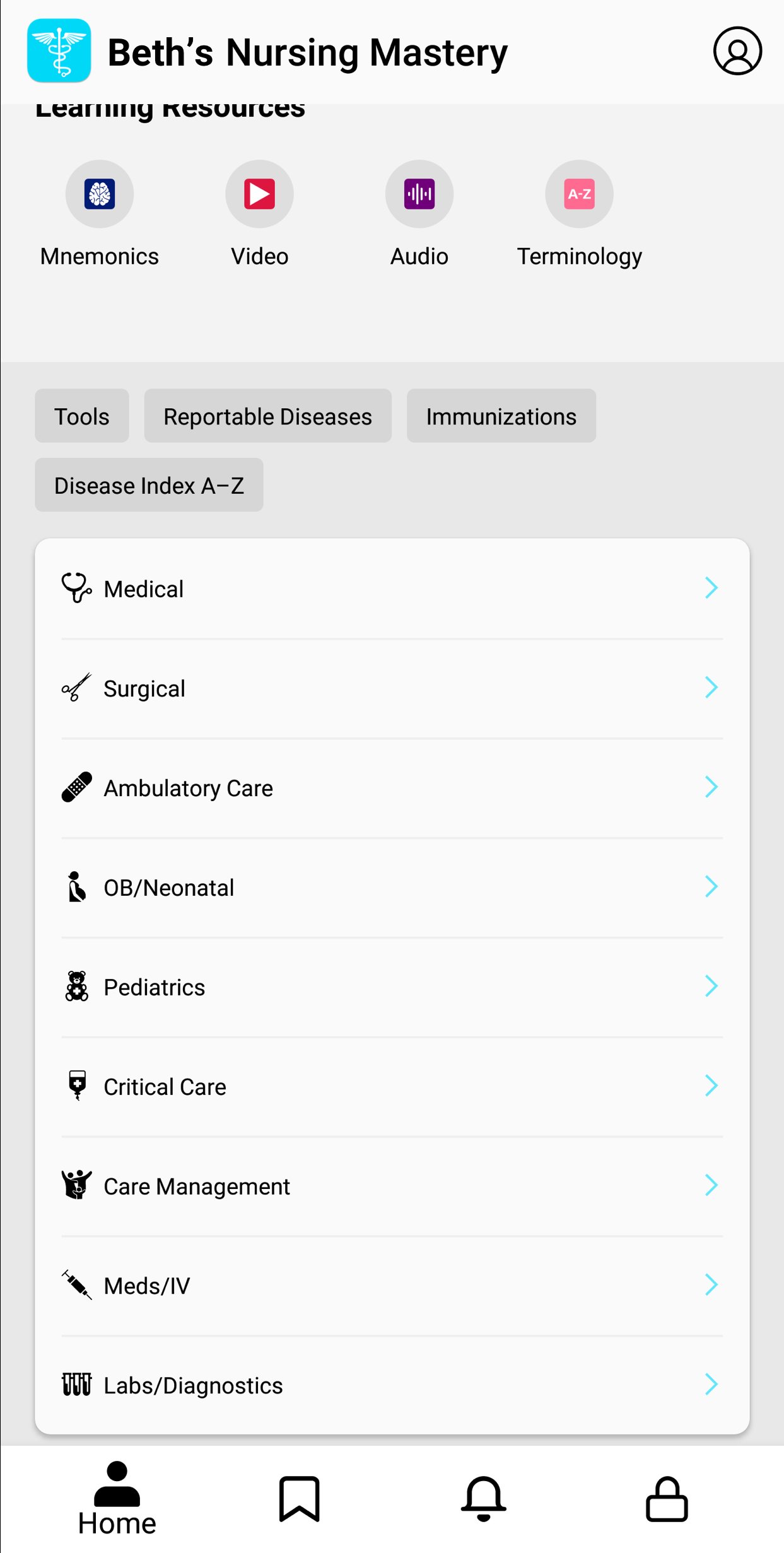Open notifications bell icon
784x1553 pixels.
484,1498
